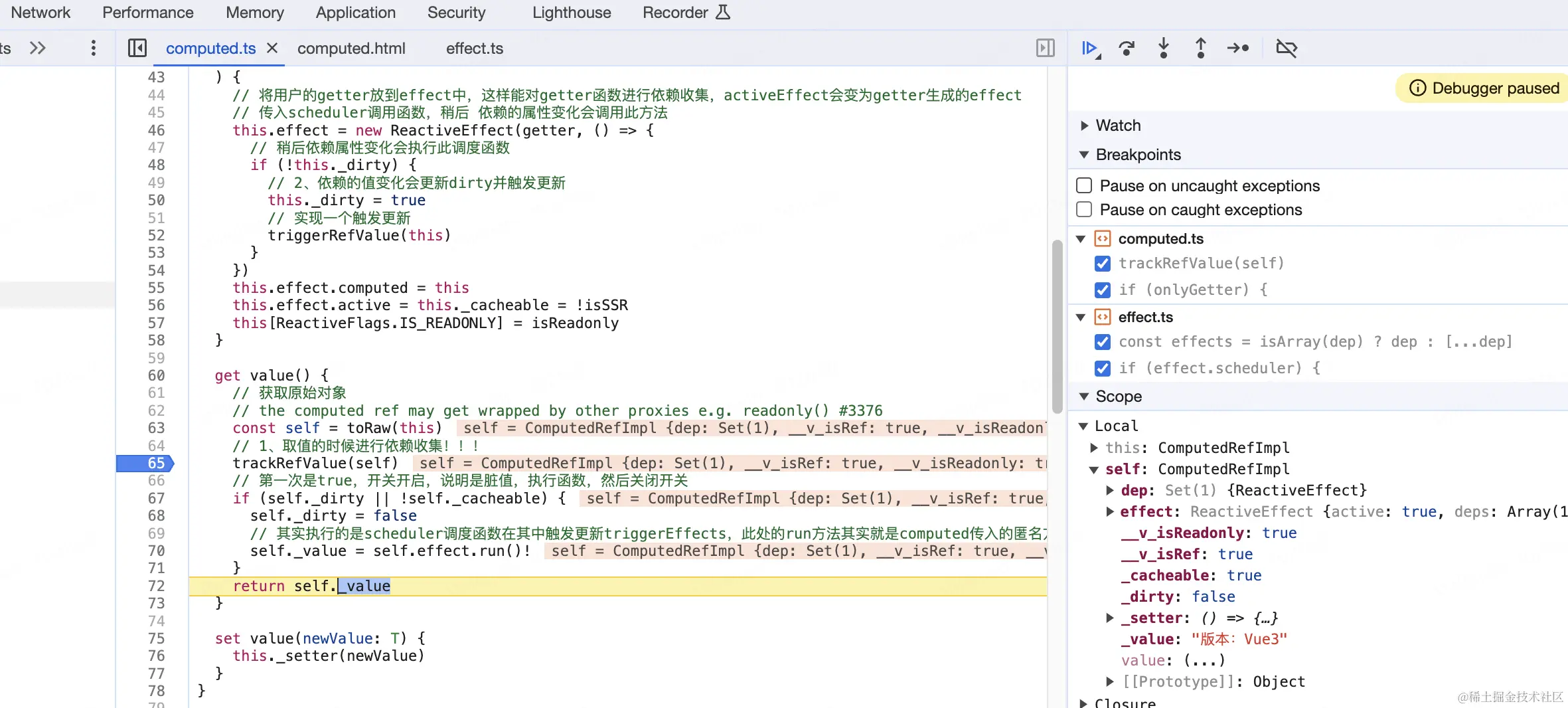Invoke getter for value: (...)
The height and width of the screenshot is (708, 1568).
coord(1204,660)
